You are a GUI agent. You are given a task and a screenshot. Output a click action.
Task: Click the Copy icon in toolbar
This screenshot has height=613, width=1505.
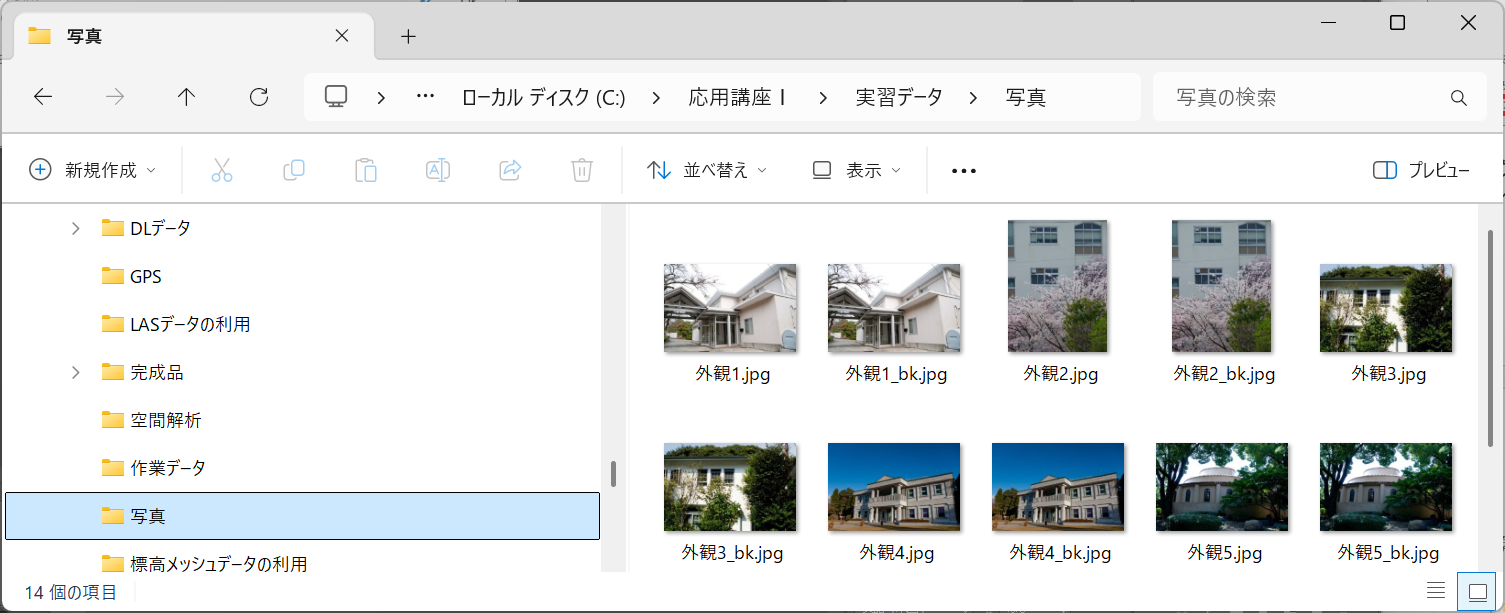pyautogui.click(x=294, y=170)
